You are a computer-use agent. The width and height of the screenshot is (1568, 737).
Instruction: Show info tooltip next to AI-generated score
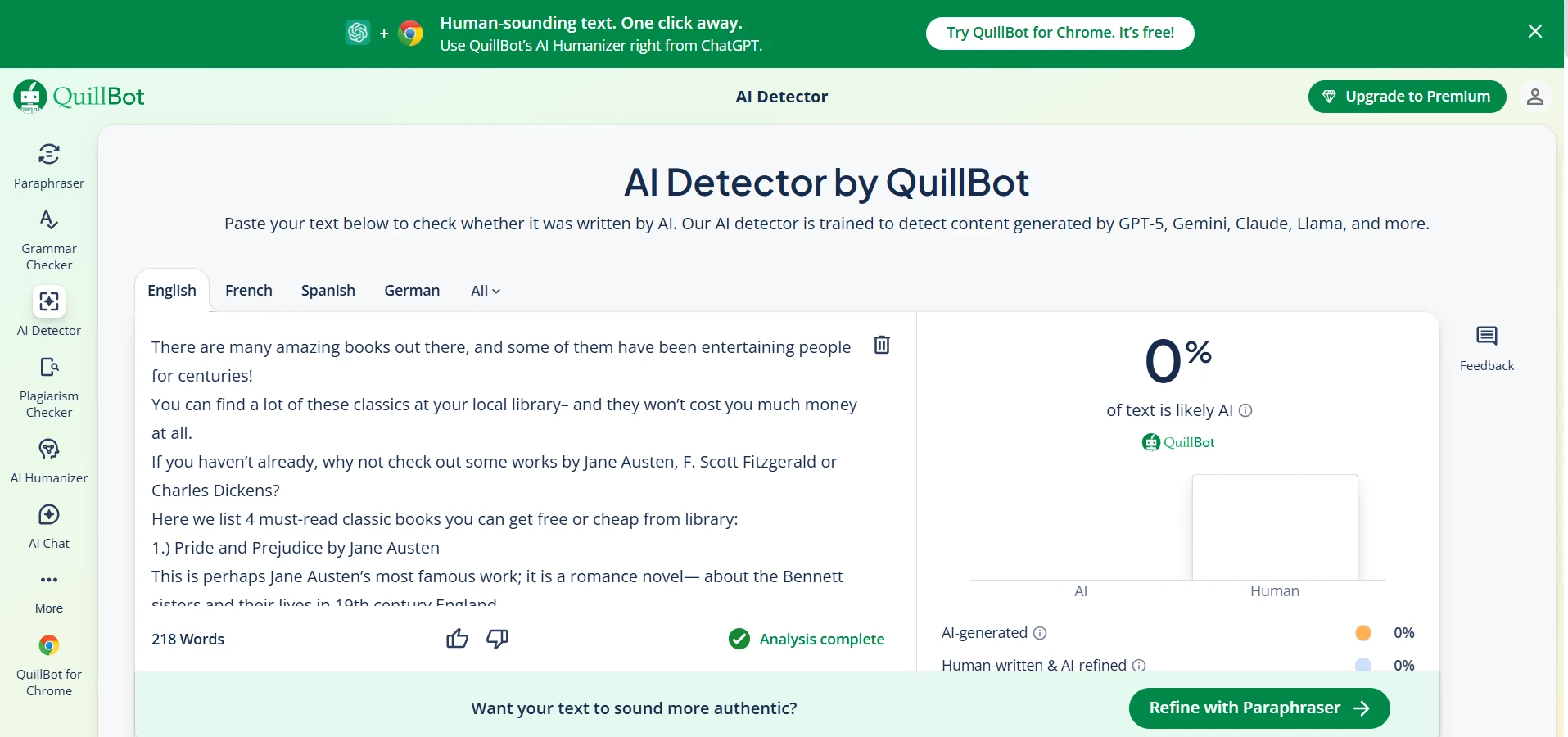click(1040, 633)
